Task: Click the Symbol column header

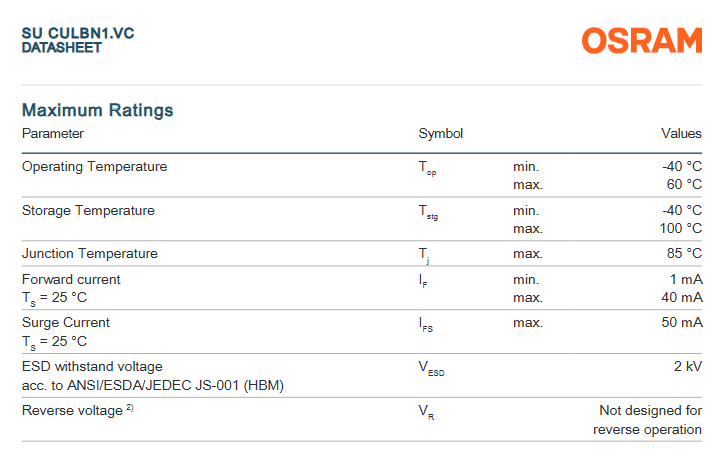Action: pyautogui.click(x=440, y=133)
